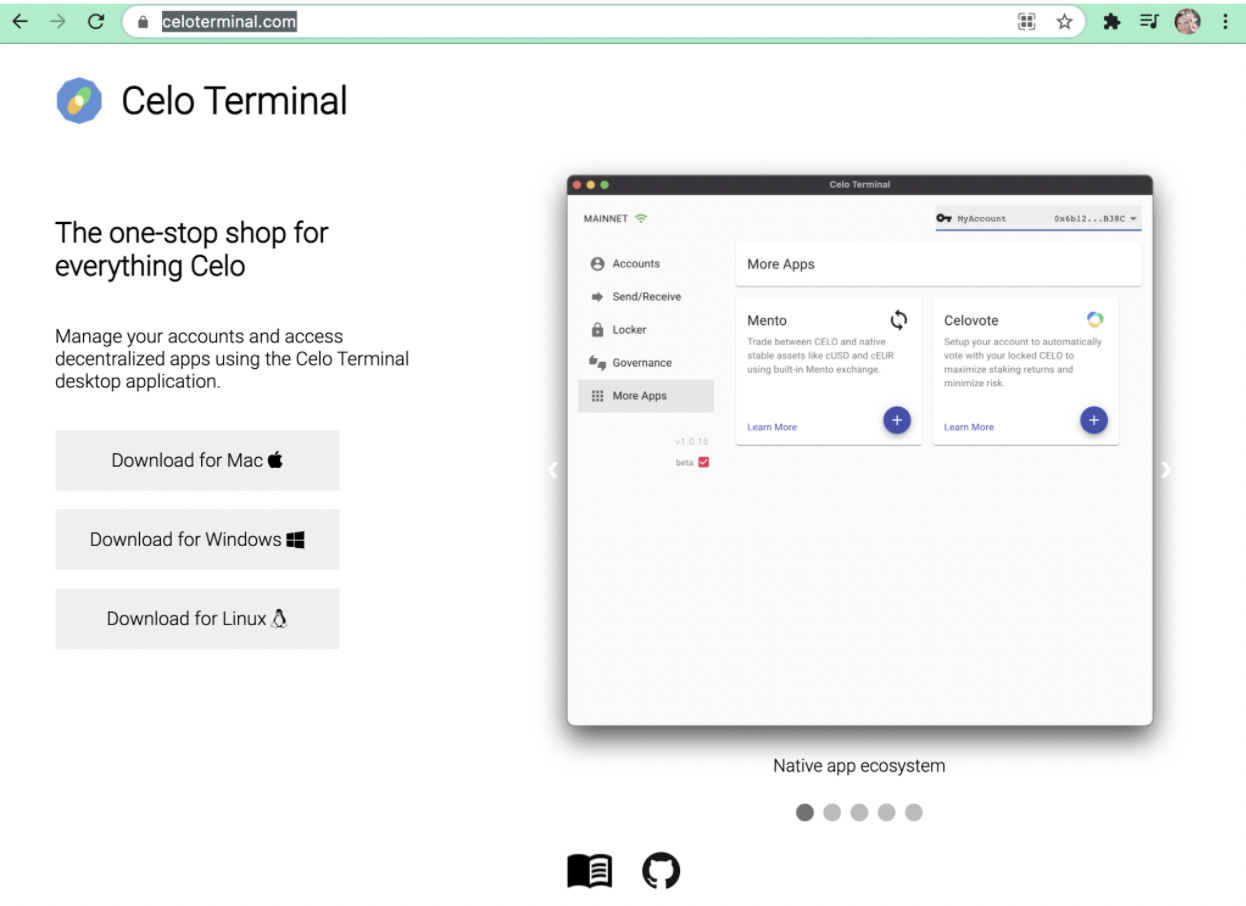1246x906 pixels.
Task: Click the Accounts person icon in sidebar
Action: tap(598, 264)
